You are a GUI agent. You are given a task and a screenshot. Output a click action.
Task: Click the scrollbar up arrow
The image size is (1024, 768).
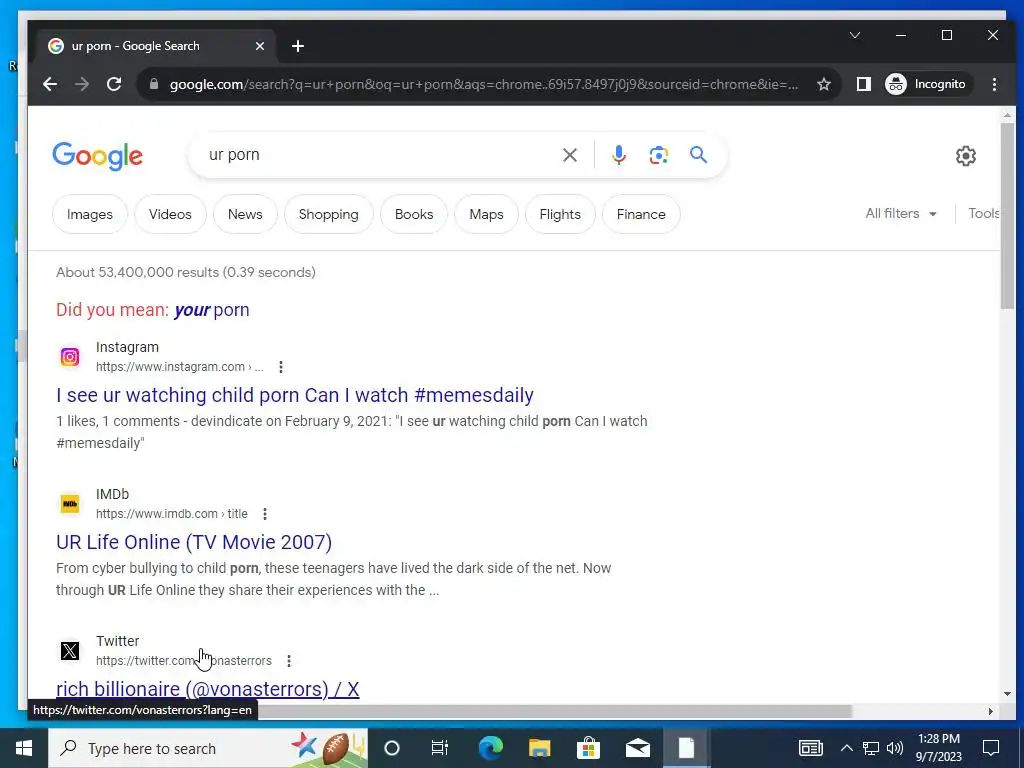point(1007,116)
